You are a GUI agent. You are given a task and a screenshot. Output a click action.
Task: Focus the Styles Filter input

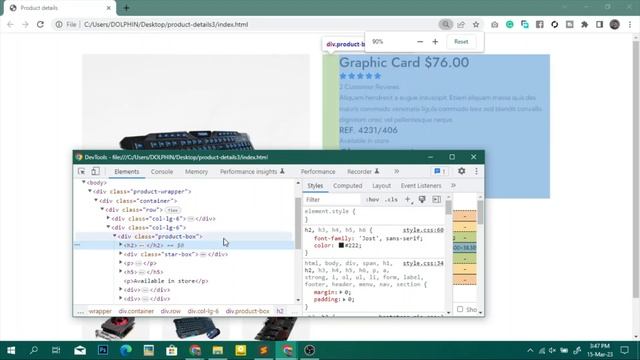coord(333,200)
